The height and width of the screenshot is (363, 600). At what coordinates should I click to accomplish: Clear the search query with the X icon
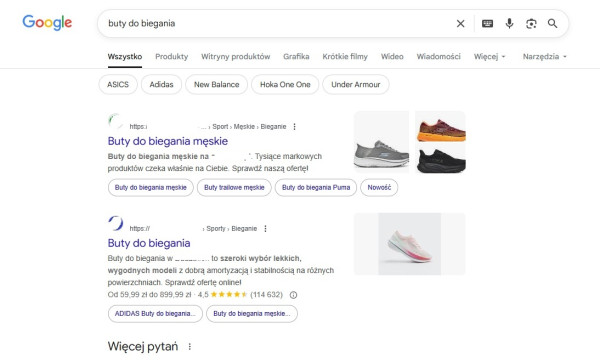460,24
